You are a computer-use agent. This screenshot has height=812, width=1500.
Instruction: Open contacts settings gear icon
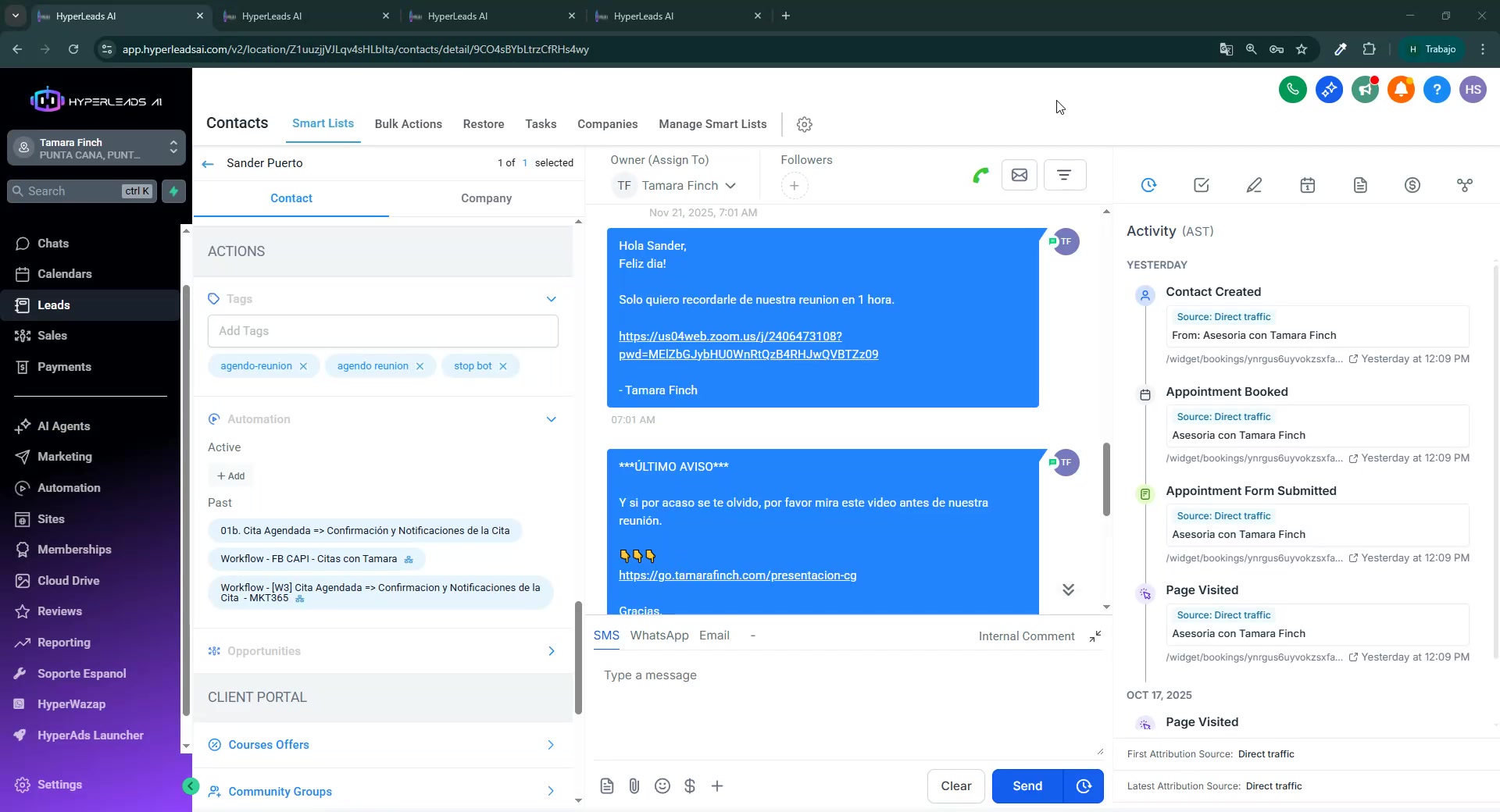[805, 124]
